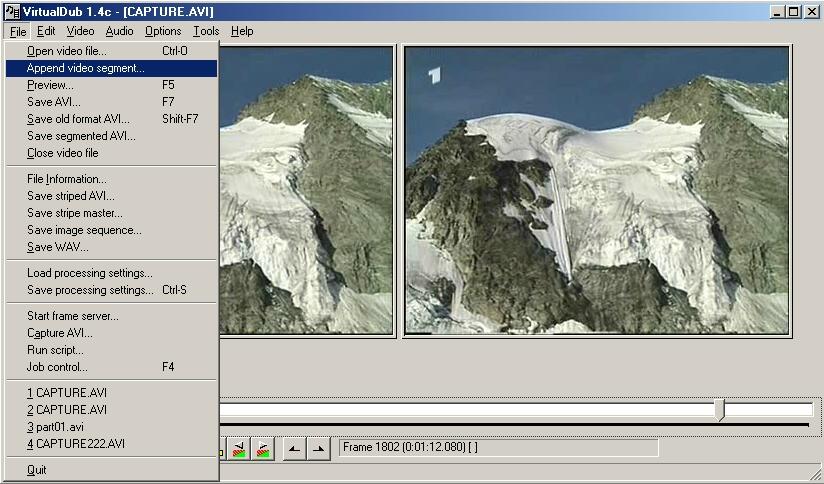Click Save AVI in the File menu

click(54, 102)
